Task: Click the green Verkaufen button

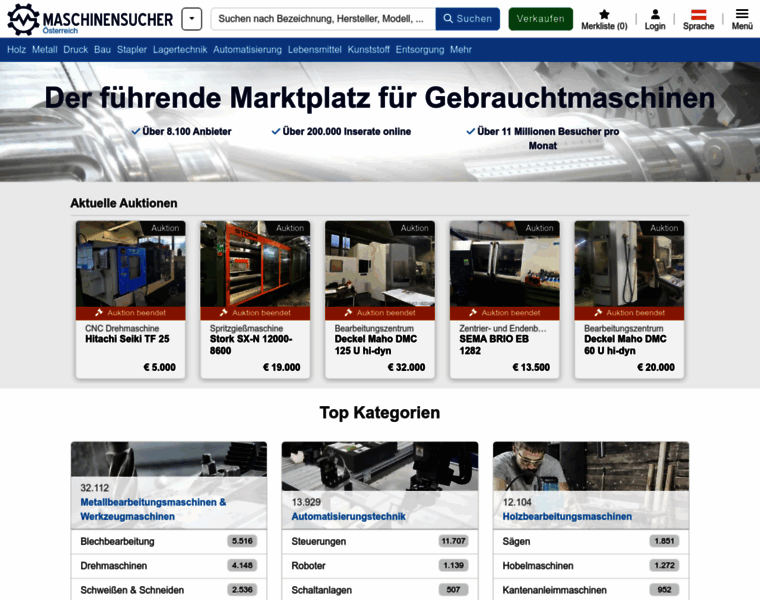Action: 540,19
